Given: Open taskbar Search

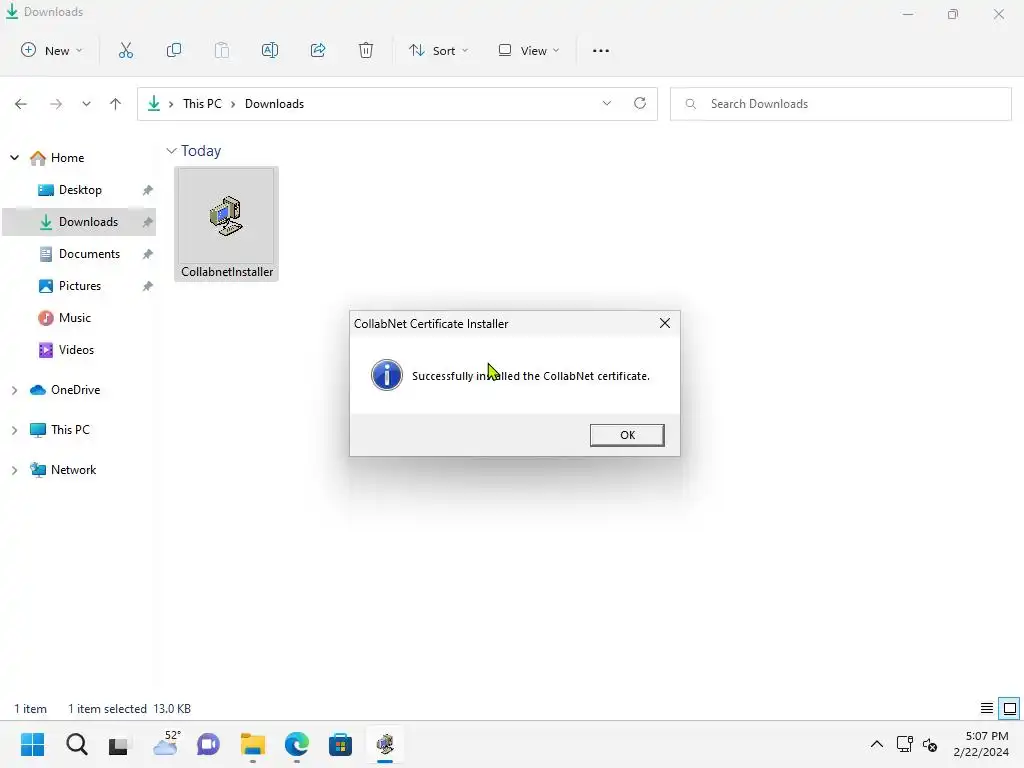Looking at the screenshot, I should (x=76, y=744).
